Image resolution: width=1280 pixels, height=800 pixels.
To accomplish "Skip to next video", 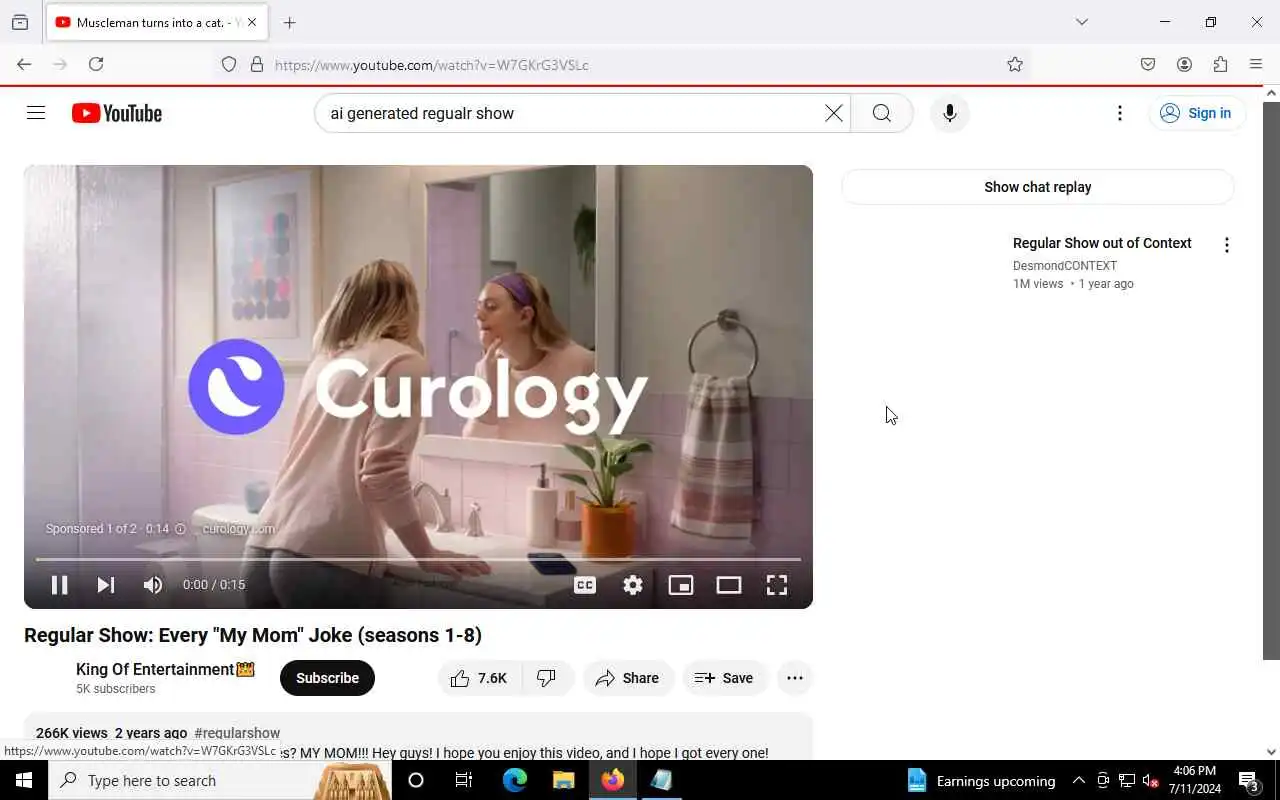I will (106, 585).
